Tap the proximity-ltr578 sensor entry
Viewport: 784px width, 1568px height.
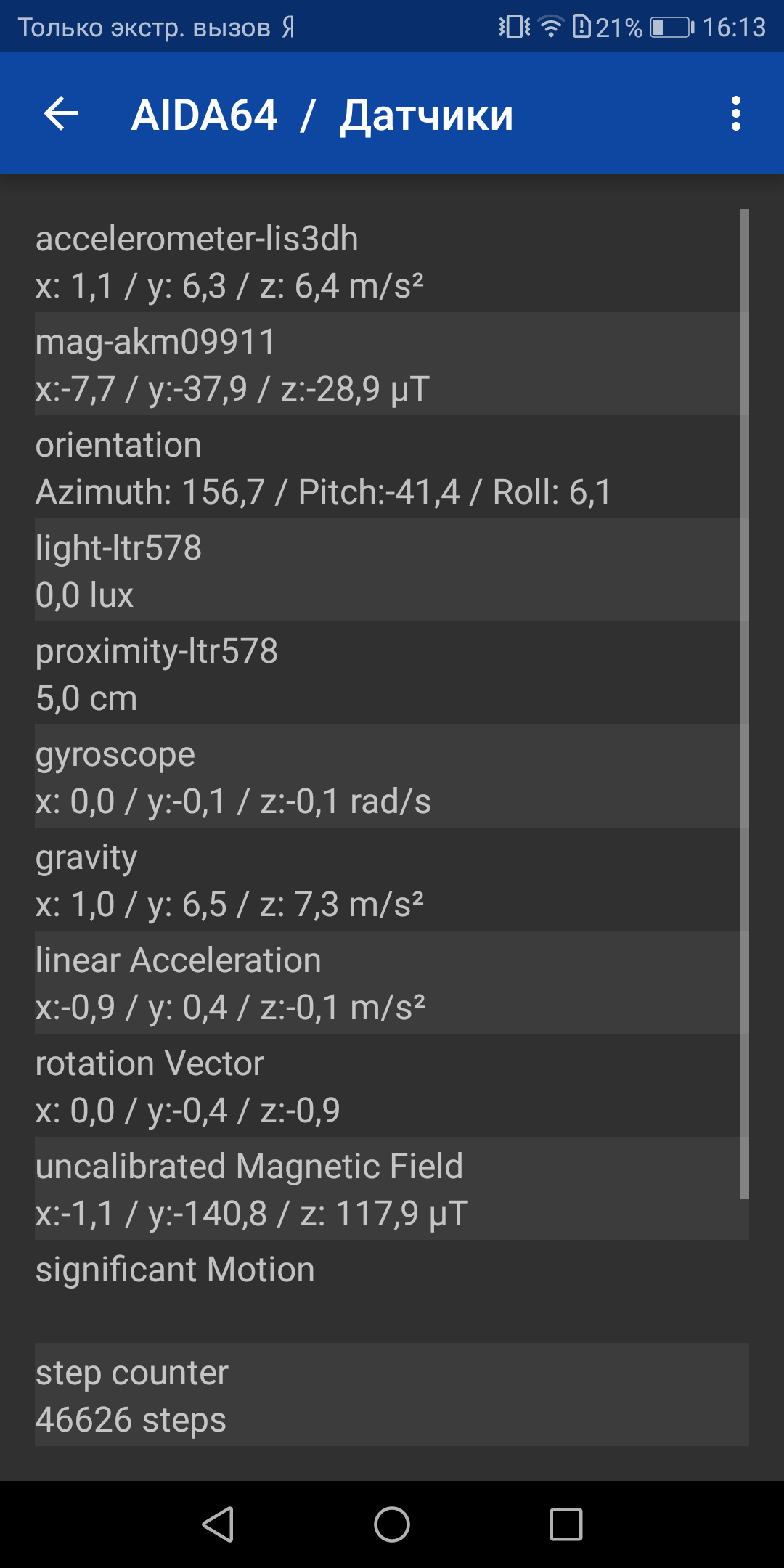[392, 673]
